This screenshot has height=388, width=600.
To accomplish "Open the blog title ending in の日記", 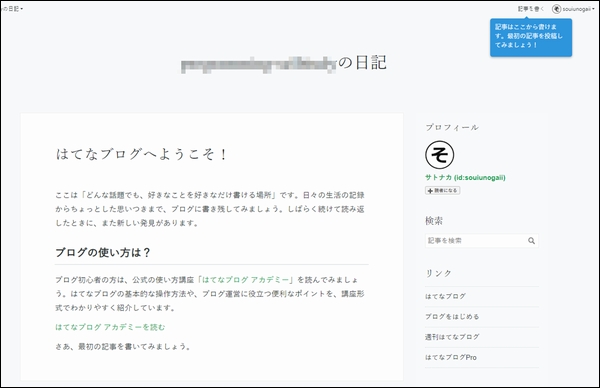I will click(284, 63).
